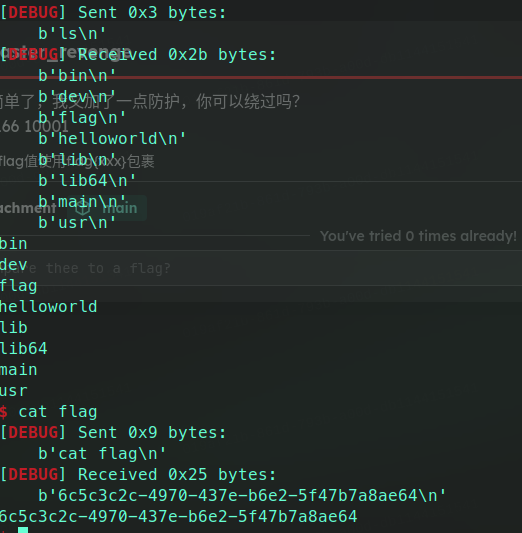Click the '$ cat flag' command prompt line
Viewport: 522px width, 533px height.
click(x=49, y=412)
